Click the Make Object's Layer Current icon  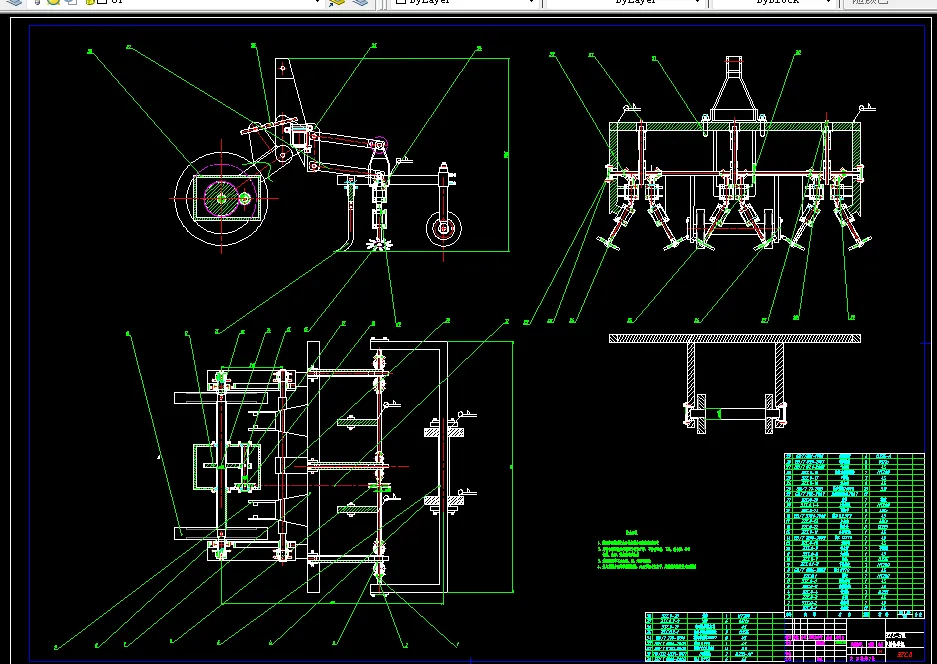coord(338,2)
